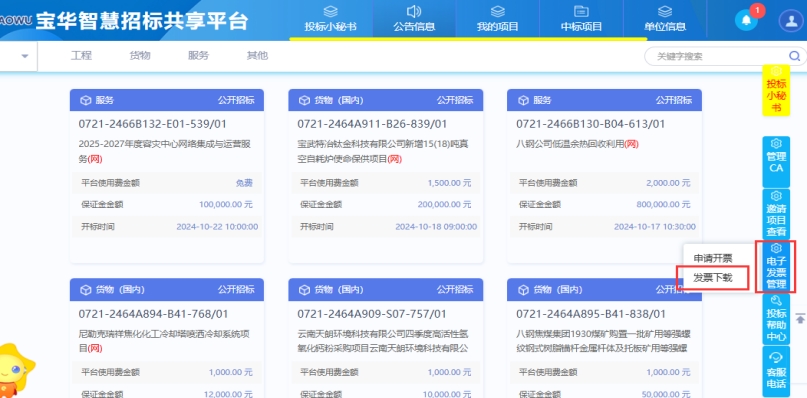The width and height of the screenshot is (807, 398).
Task: Open the notification bell icon
Action: coord(746,21)
